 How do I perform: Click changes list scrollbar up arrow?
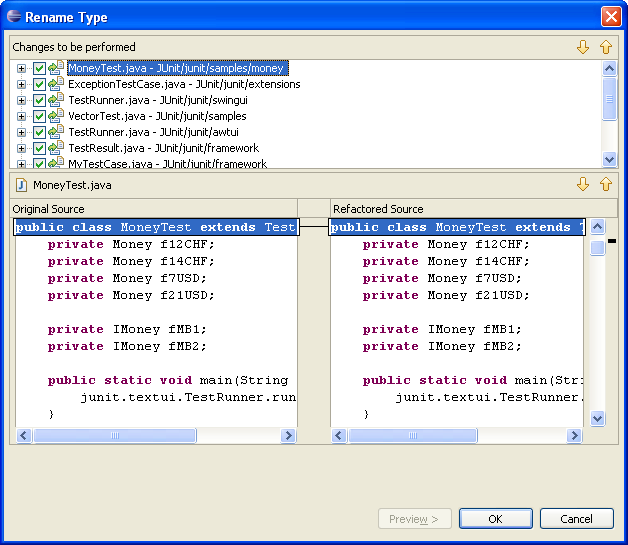(609, 68)
